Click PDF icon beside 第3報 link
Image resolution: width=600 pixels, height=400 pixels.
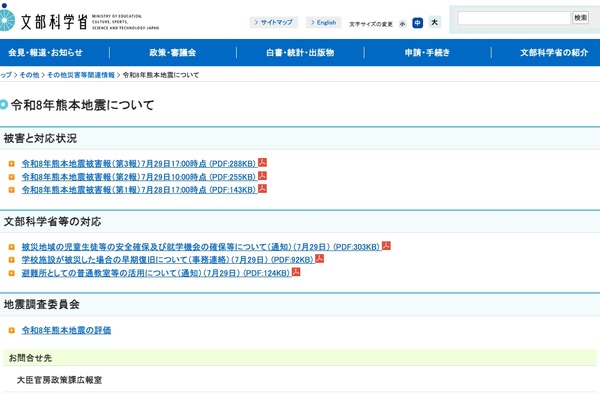262,162
